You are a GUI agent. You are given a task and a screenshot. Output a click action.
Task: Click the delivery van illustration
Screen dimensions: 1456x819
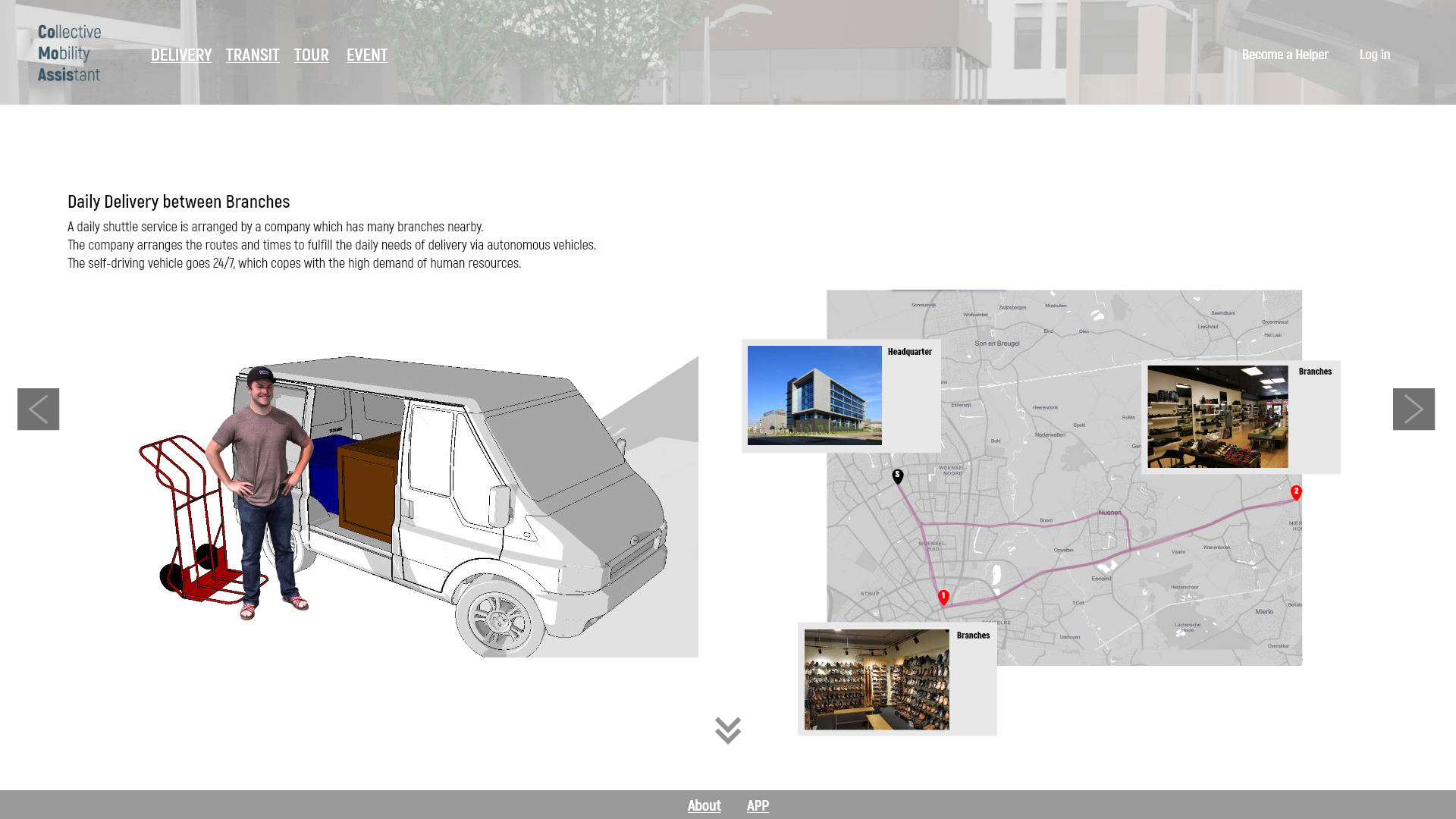(485, 485)
